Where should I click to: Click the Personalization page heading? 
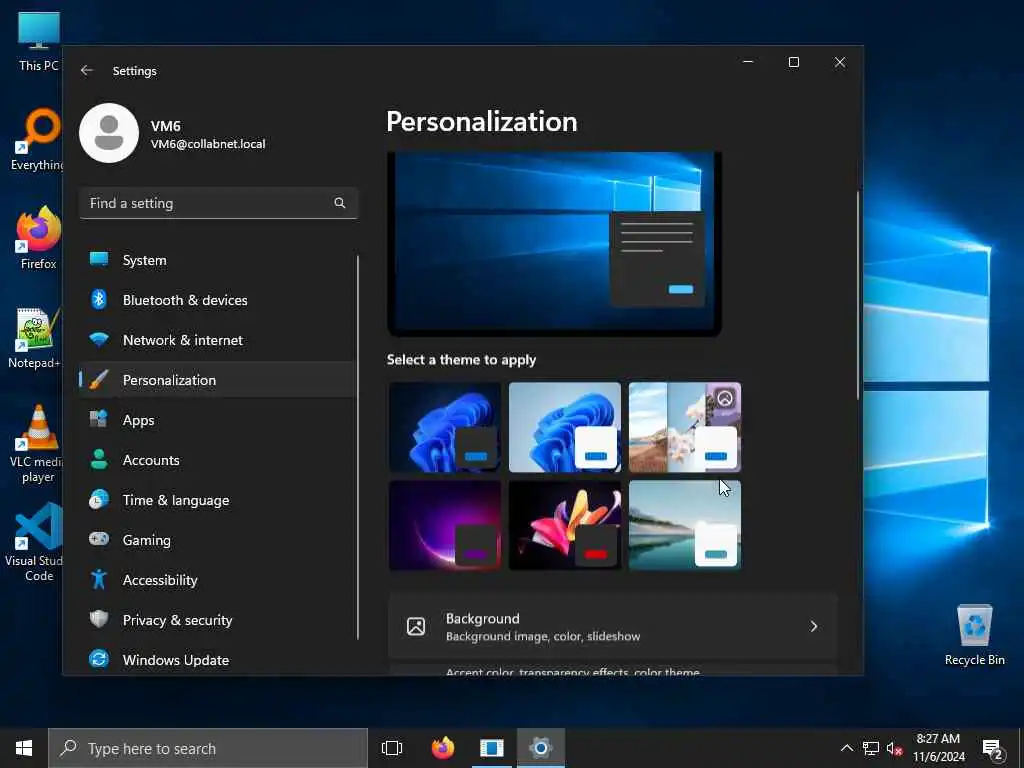pyautogui.click(x=482, y=121)
